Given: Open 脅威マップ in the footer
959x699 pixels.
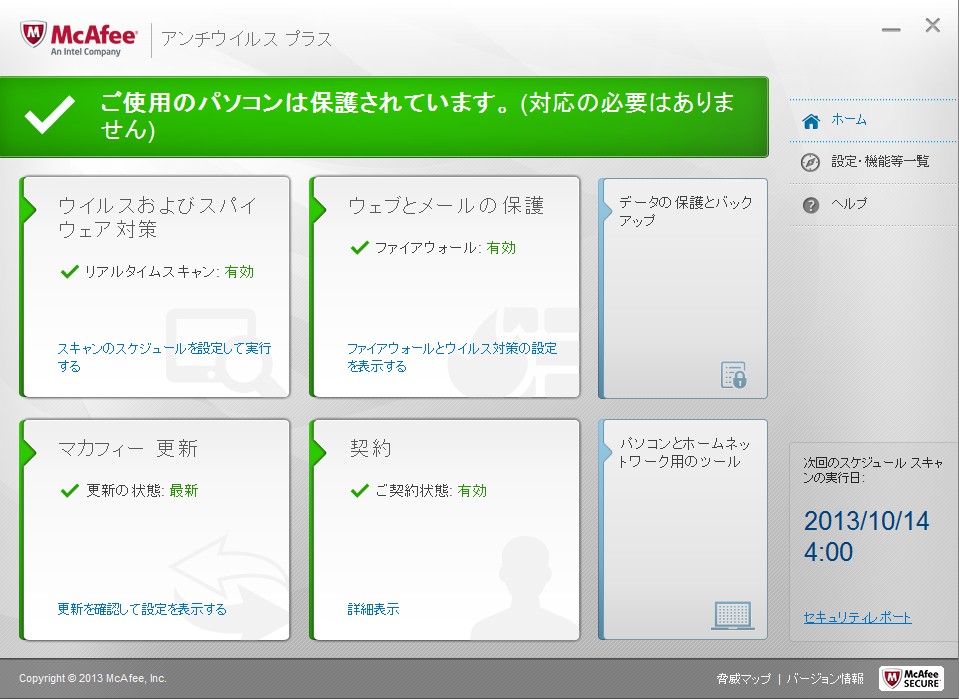Looking at the screenshot, I should (744, 678).
